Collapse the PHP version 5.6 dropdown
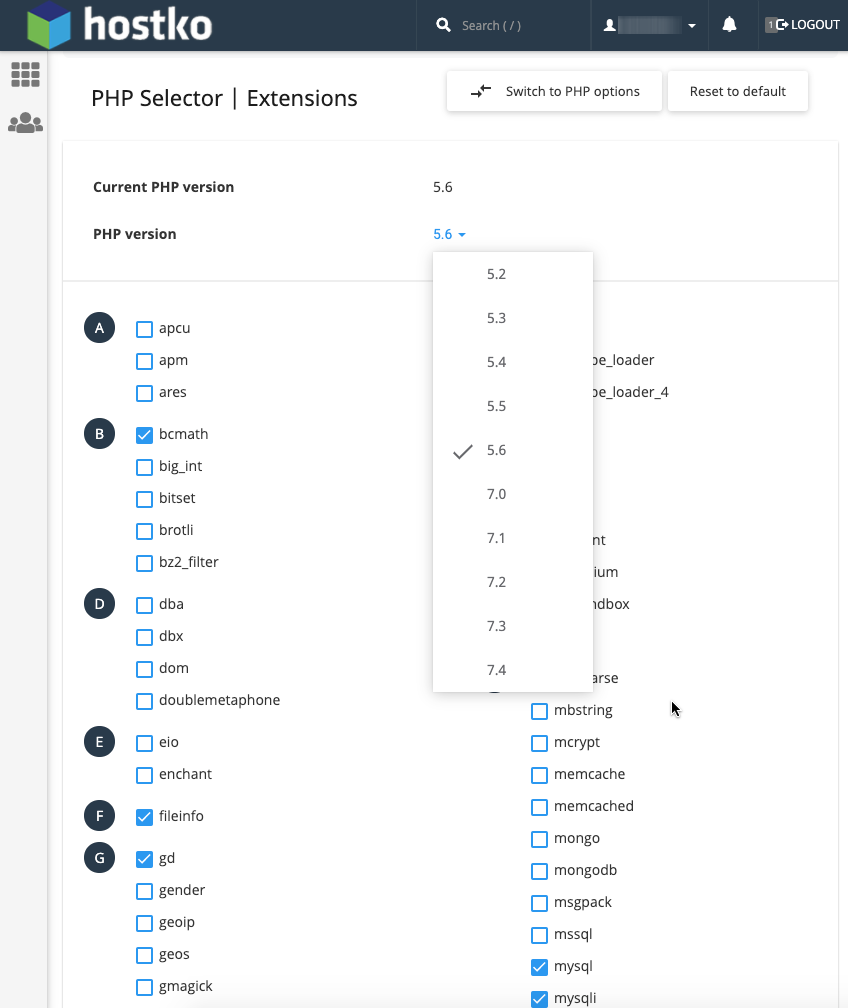Image resolution: width=848 pixels, height=1008 pixels. pyautogui.click(x=449, y=235)
